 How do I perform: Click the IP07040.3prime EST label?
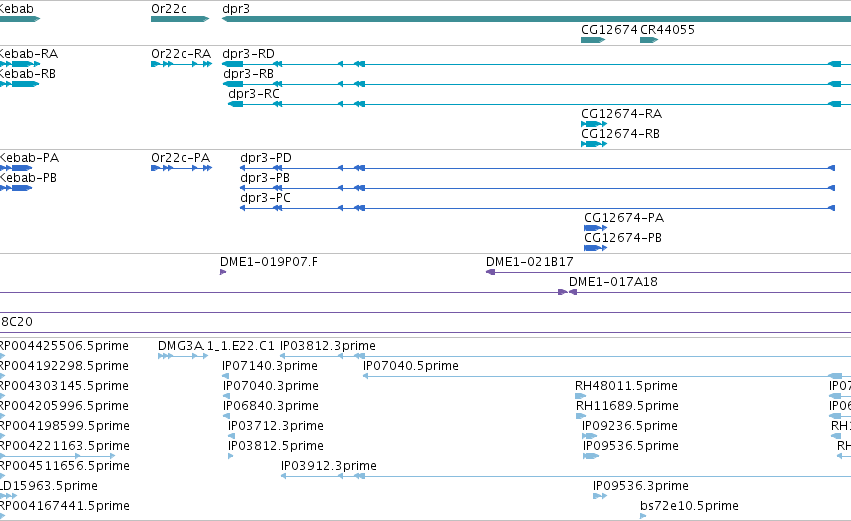point(271,386)
